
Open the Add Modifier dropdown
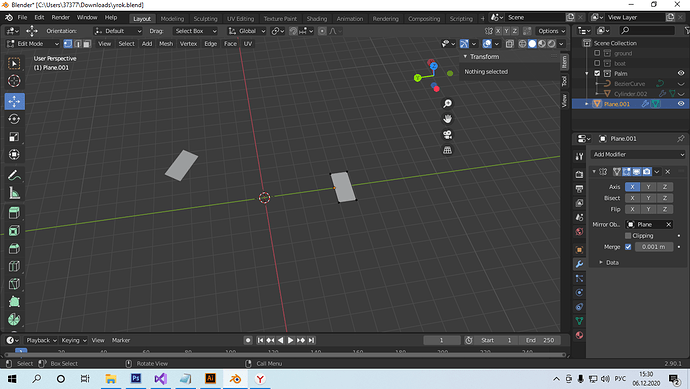tap(638, 154)
